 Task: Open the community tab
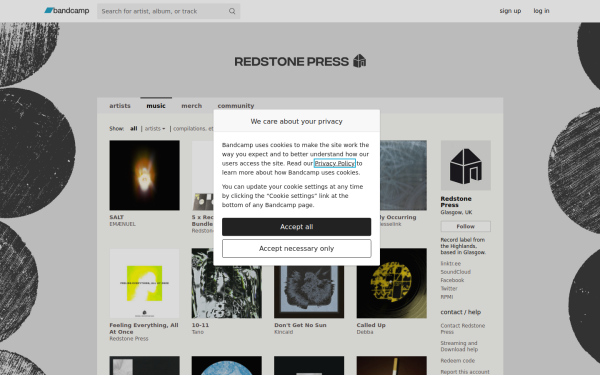[x=236, y=106]
